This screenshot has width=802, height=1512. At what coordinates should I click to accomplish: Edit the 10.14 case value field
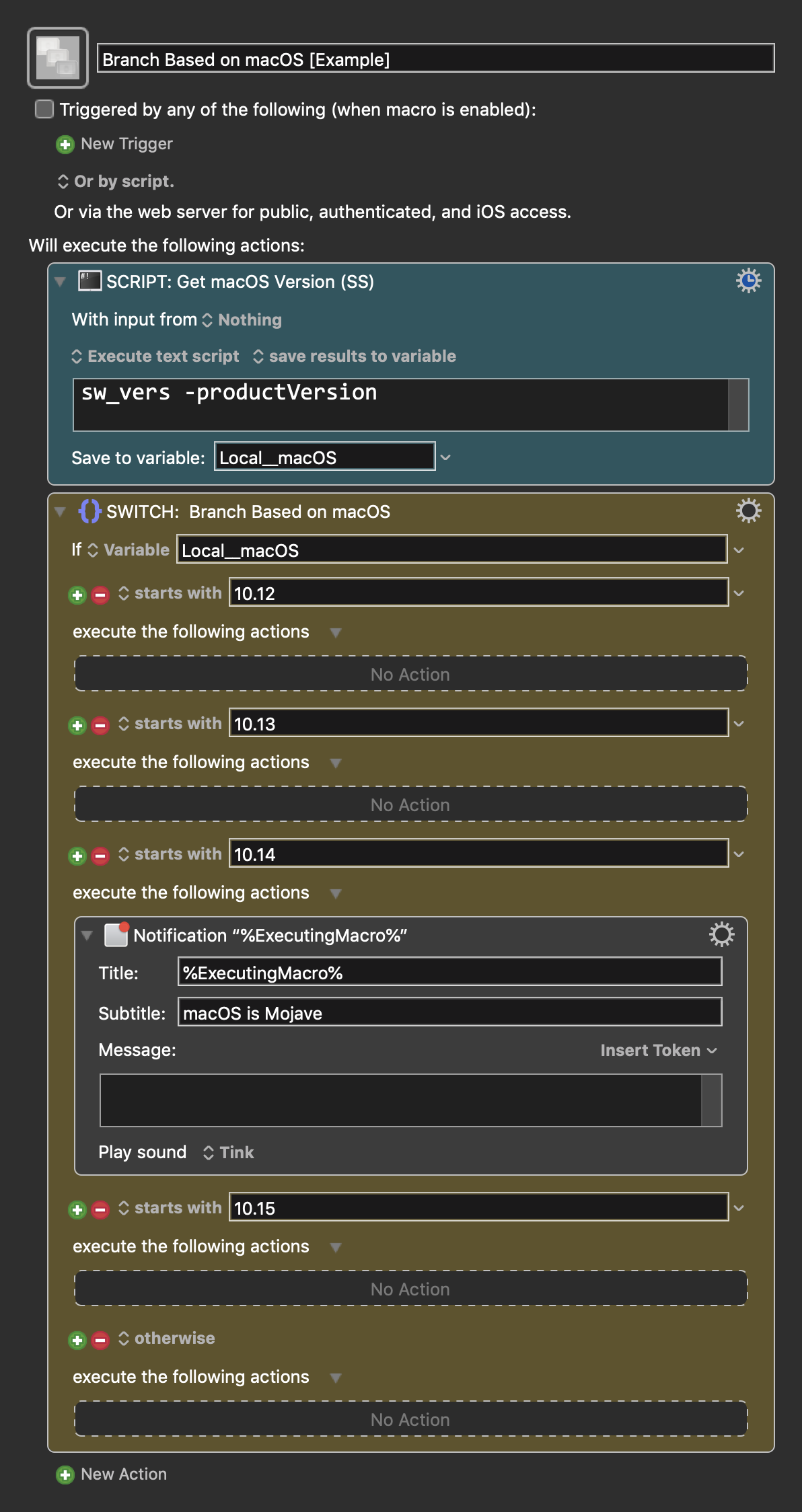tap(478, 854)
